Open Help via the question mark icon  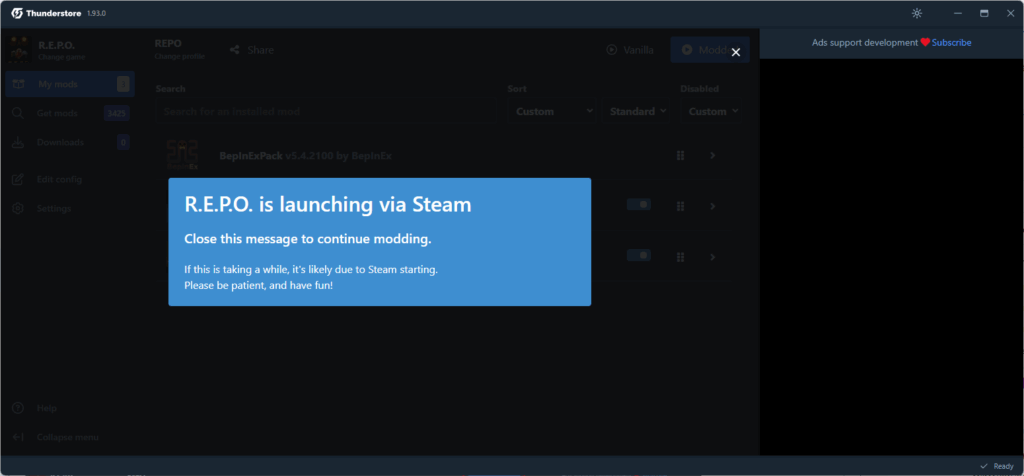18,408
